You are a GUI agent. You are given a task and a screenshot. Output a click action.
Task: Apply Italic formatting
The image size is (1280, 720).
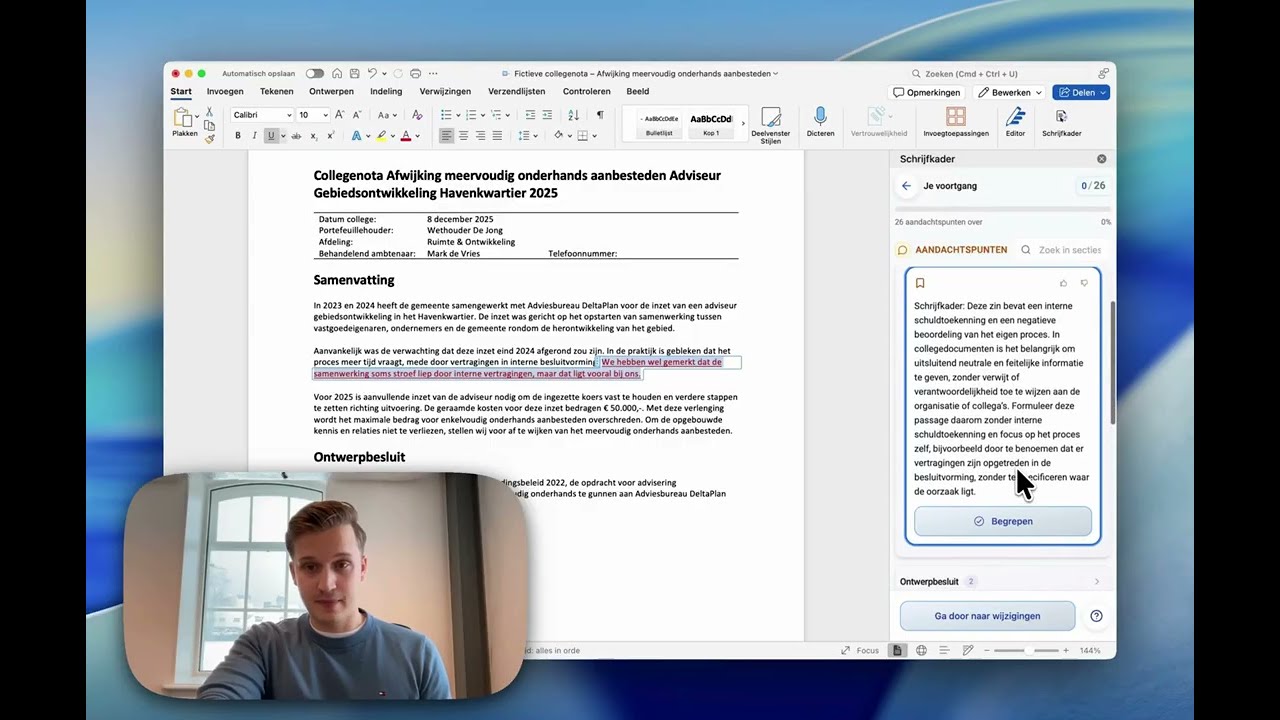[x=254, y=136]
